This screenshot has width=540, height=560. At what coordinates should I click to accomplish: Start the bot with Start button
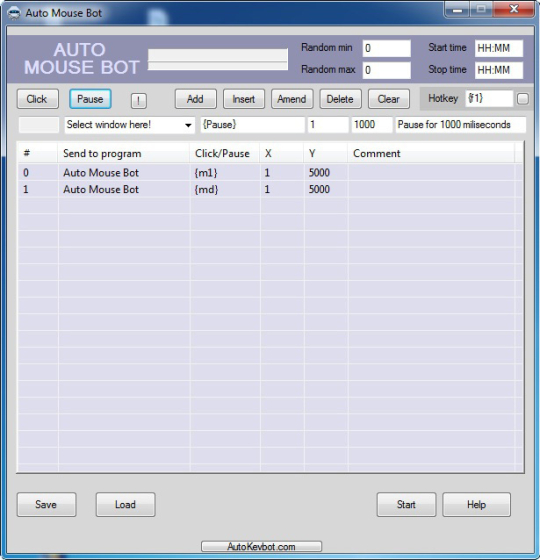pyautogui.click(x=406, y=505)
